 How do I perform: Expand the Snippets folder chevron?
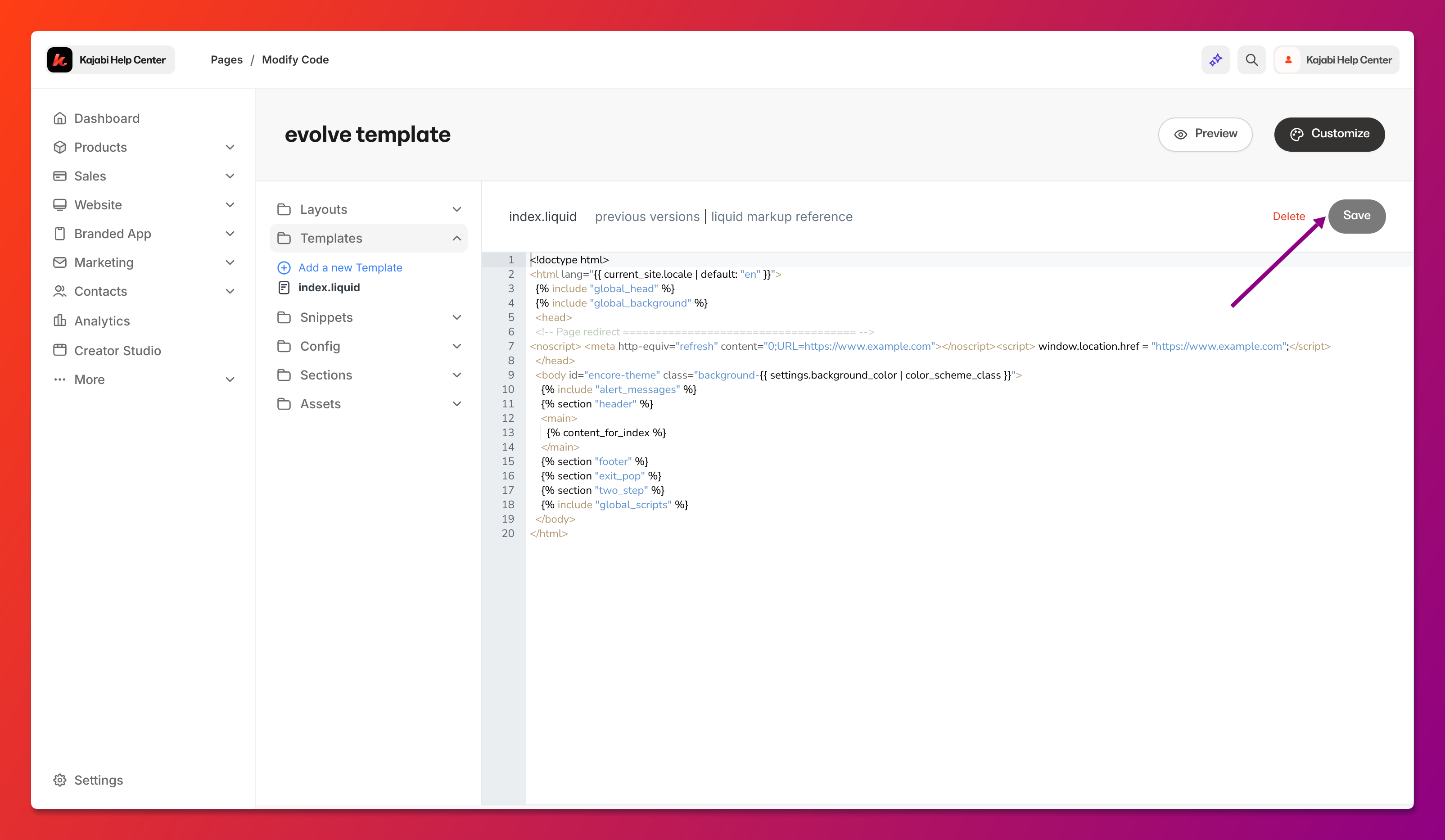pyautogui.click(x=457, y=317)
